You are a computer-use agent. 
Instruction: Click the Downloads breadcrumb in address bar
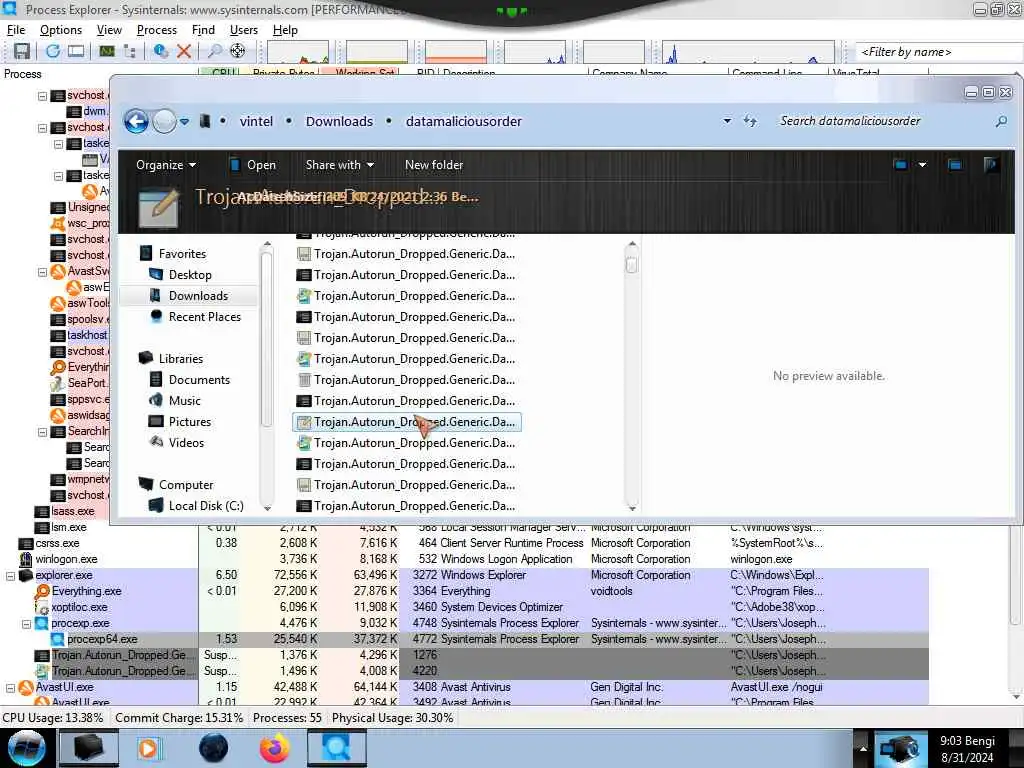tap(339, 121)
